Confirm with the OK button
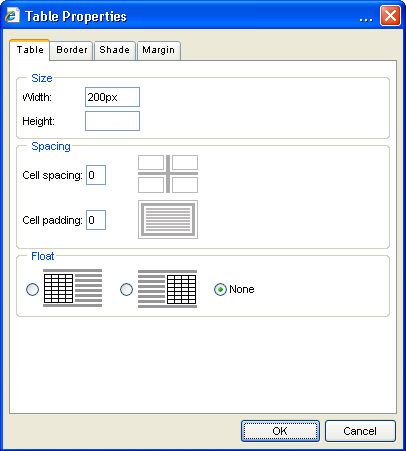This screenshot has height=451, width=406. point(280,431)
